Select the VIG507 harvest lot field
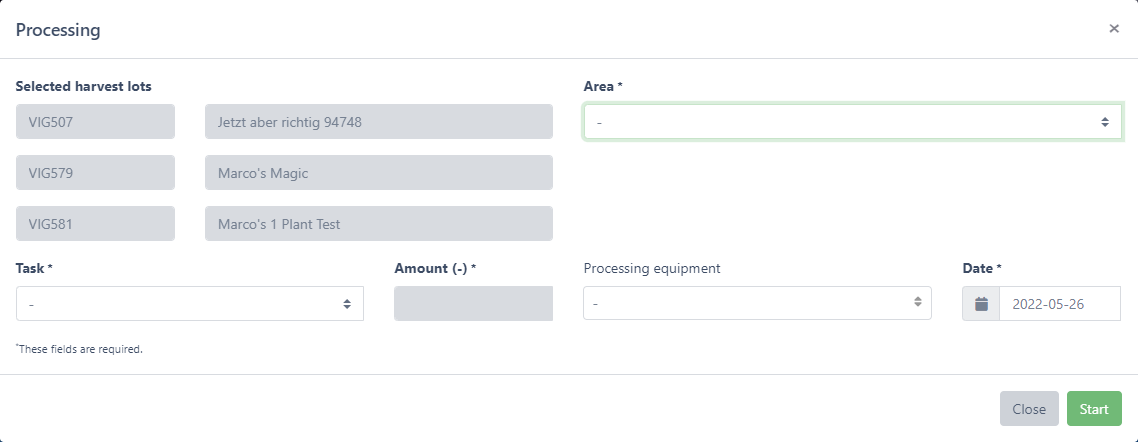1138x442 pixels. [95, 122]
